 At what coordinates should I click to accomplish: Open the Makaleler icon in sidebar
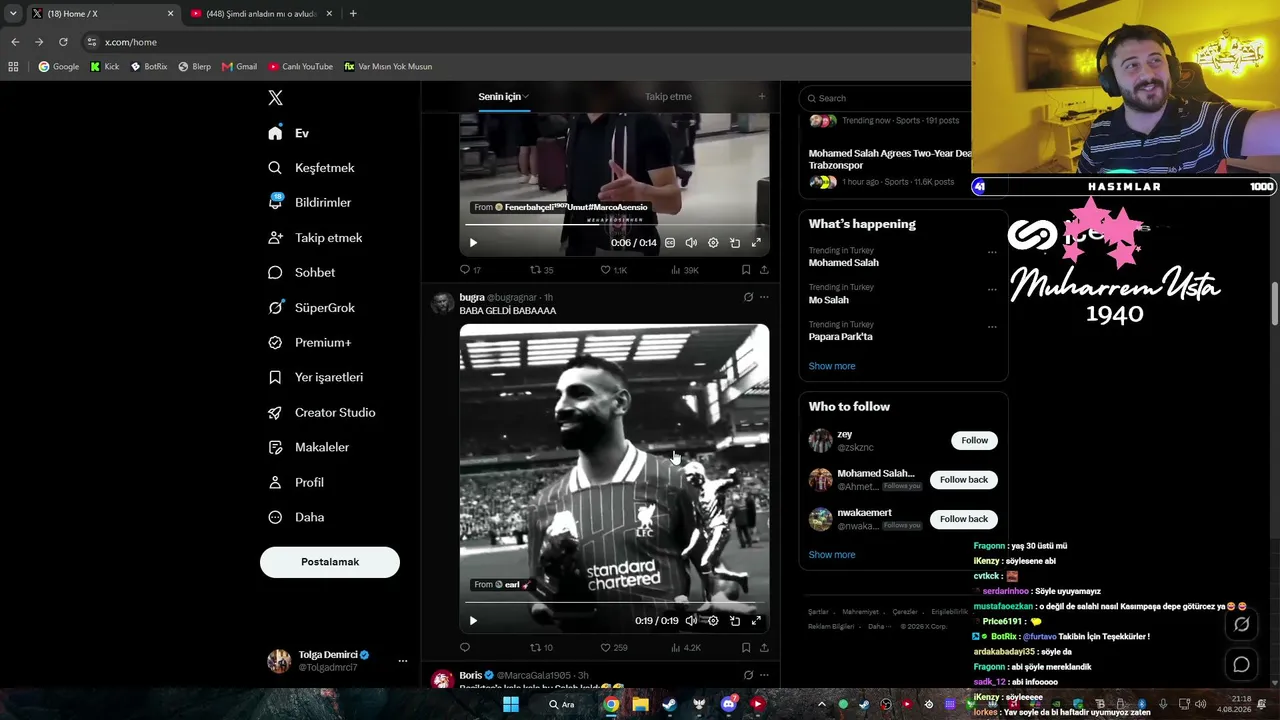(275, 447)
